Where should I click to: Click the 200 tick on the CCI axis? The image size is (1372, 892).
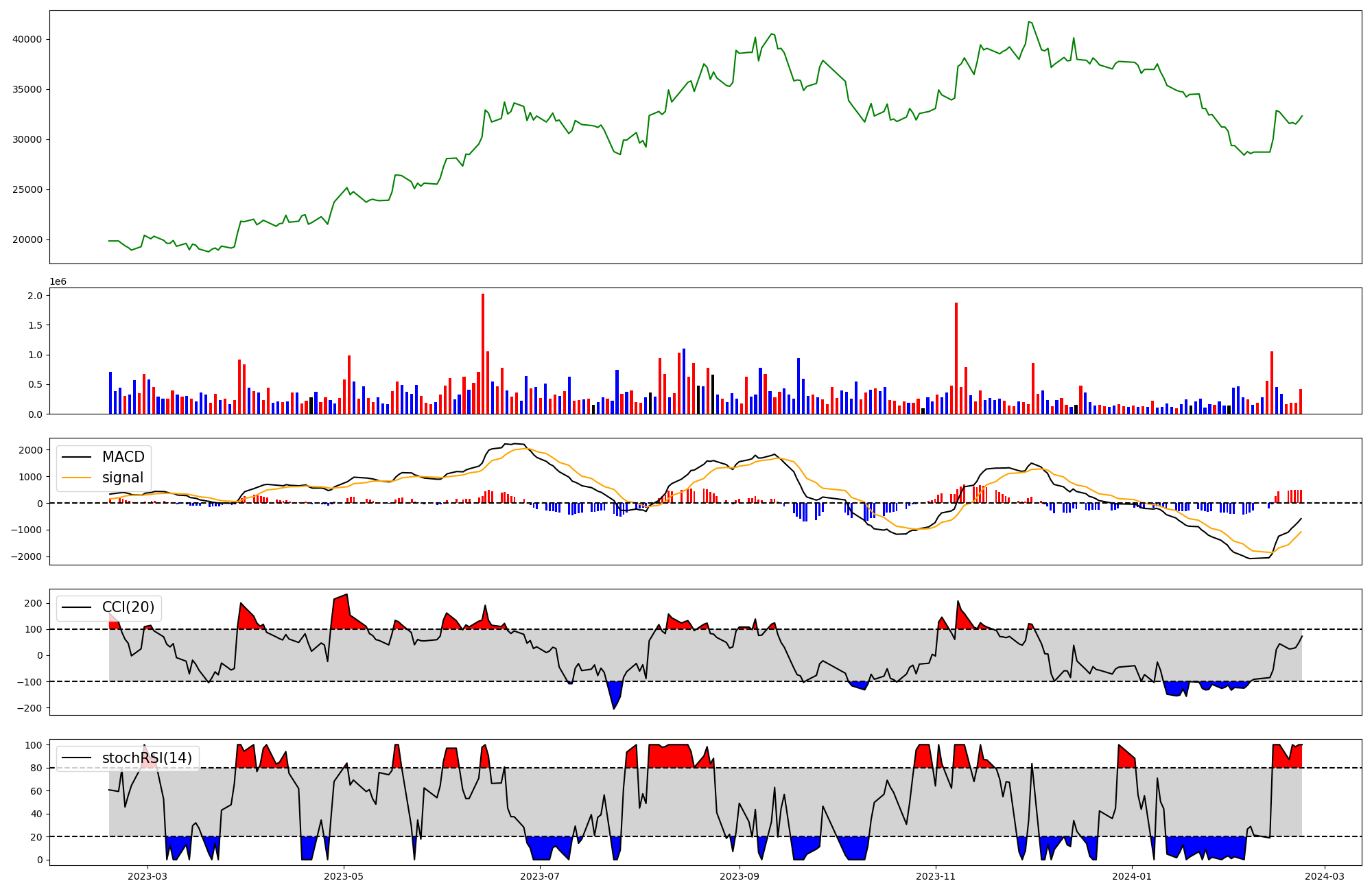click(x=34, y=603)
